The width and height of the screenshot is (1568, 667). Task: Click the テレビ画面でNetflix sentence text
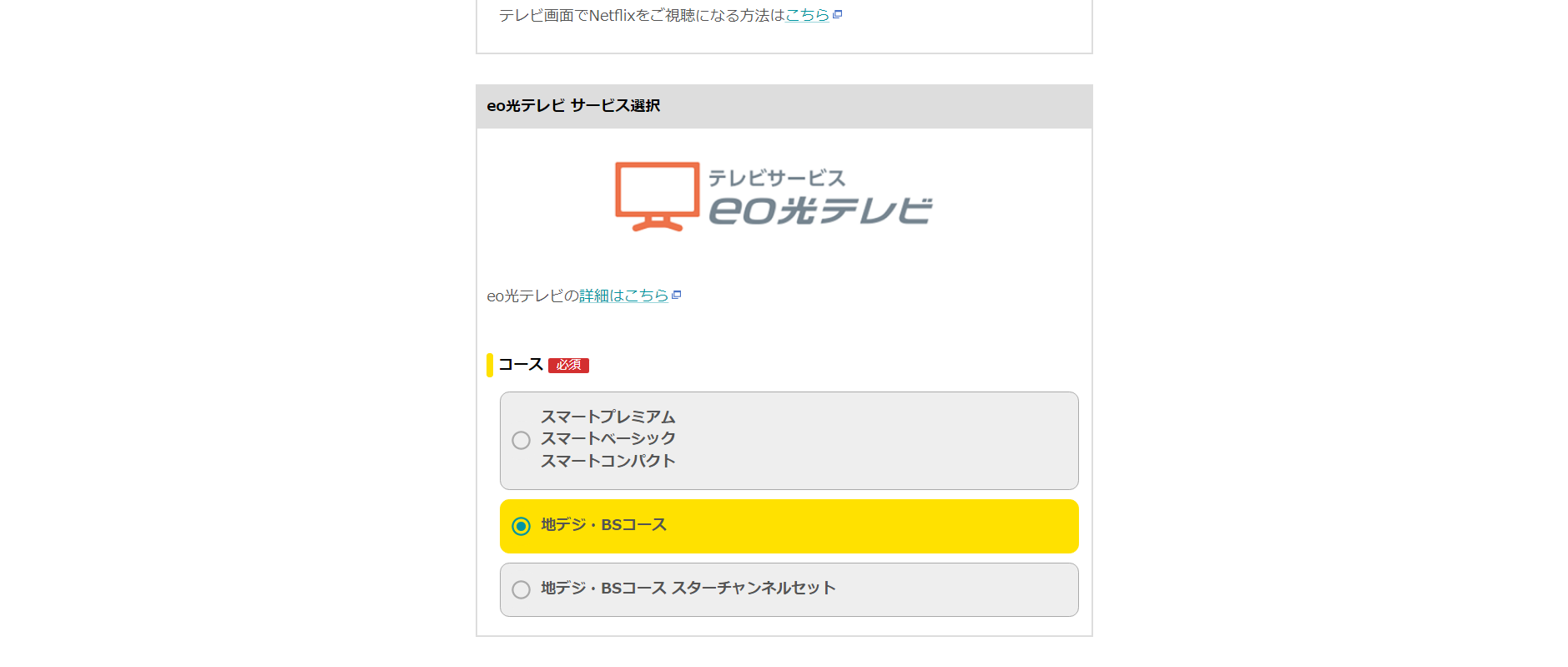641,15
